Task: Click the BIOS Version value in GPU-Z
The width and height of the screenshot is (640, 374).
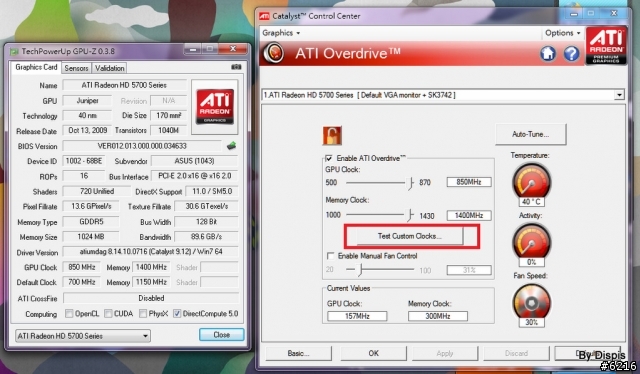Action: [x=142, y=146]
